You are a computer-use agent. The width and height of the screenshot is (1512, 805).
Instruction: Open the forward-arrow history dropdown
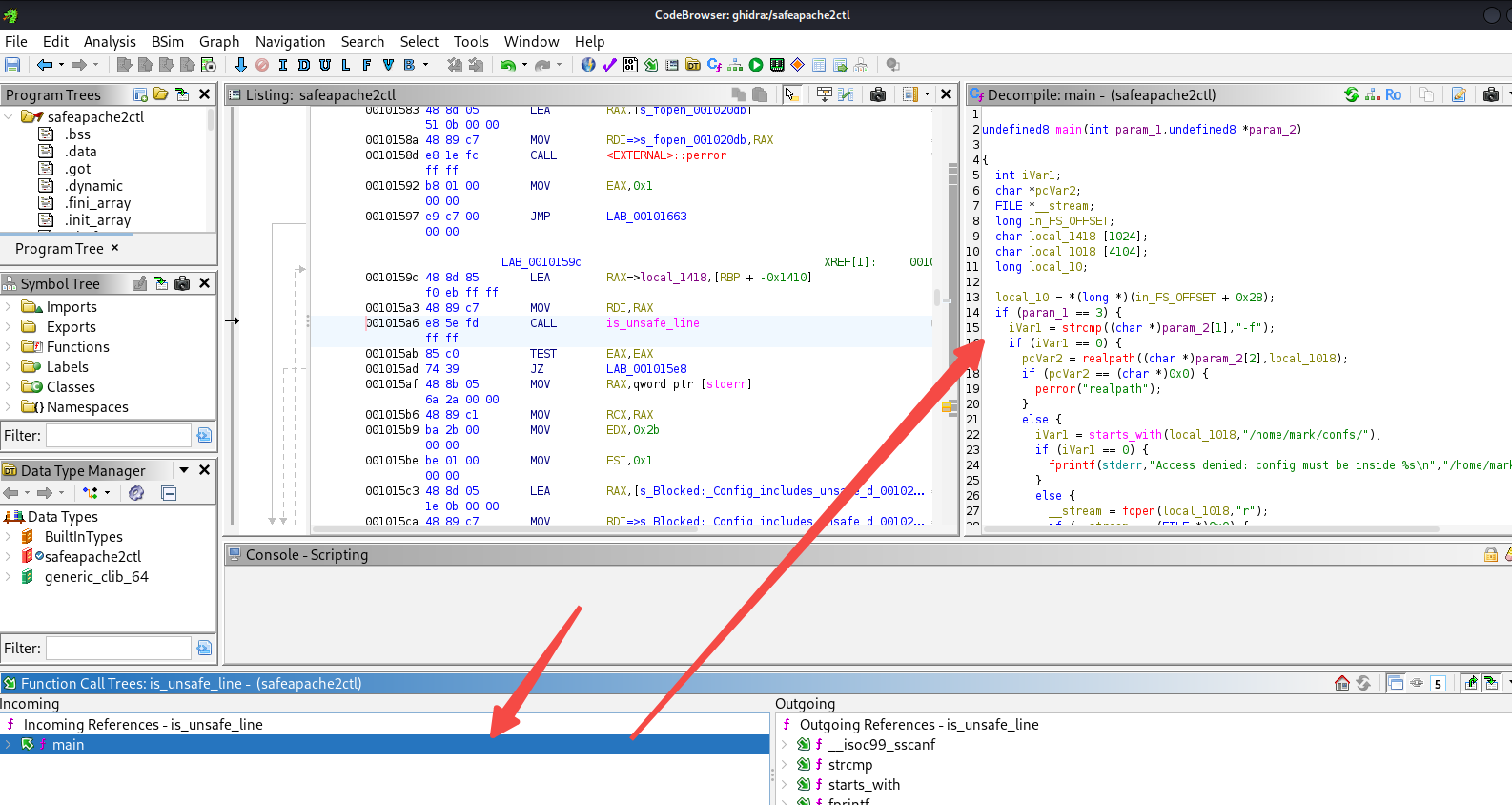pos(97,65)
